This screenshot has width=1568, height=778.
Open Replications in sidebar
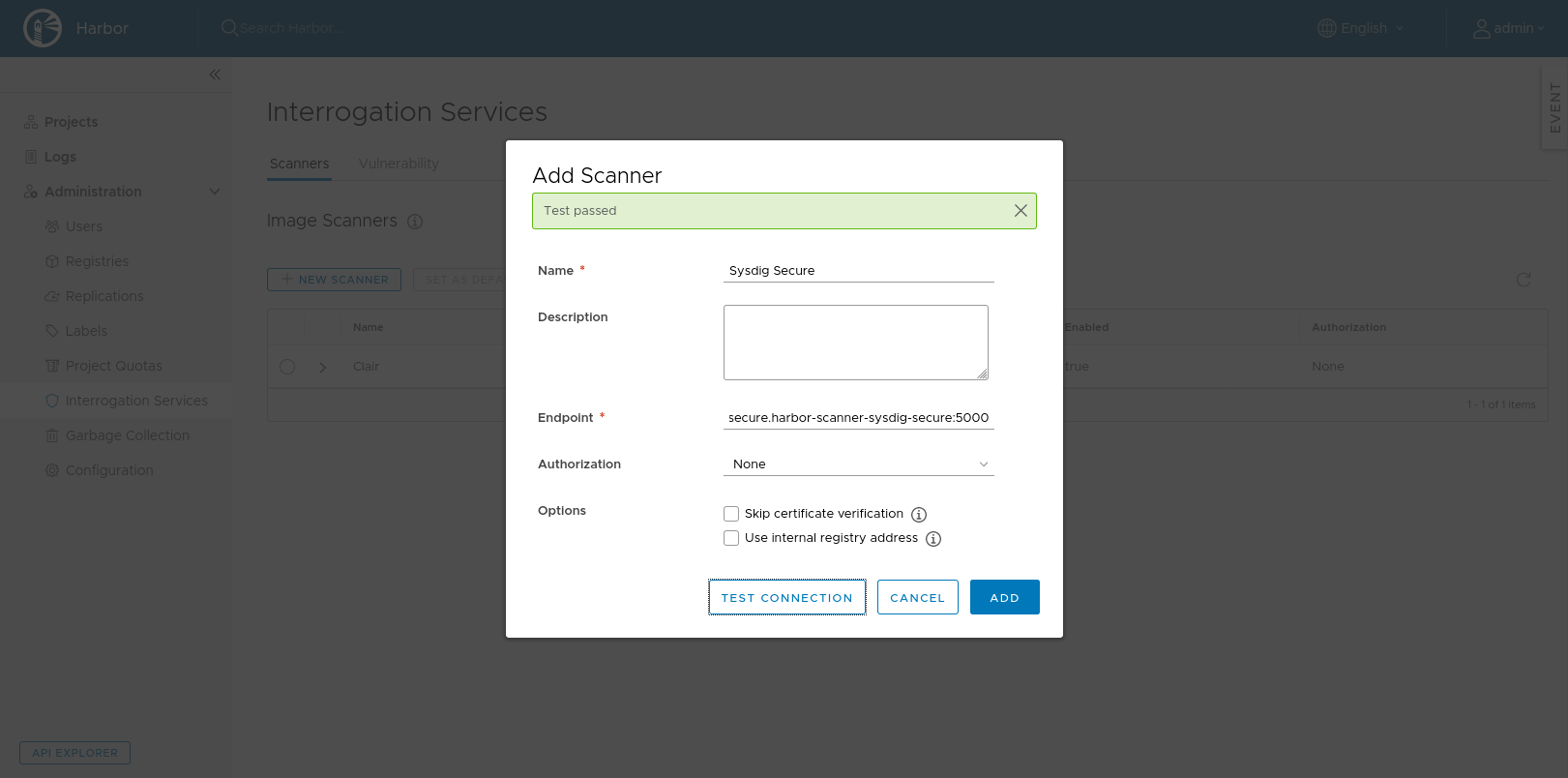104,296
